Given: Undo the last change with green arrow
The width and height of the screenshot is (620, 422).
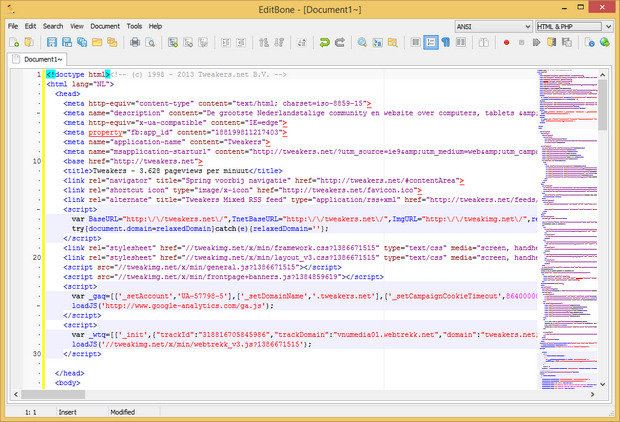Looking at the screenshot, I should [325, 42].
